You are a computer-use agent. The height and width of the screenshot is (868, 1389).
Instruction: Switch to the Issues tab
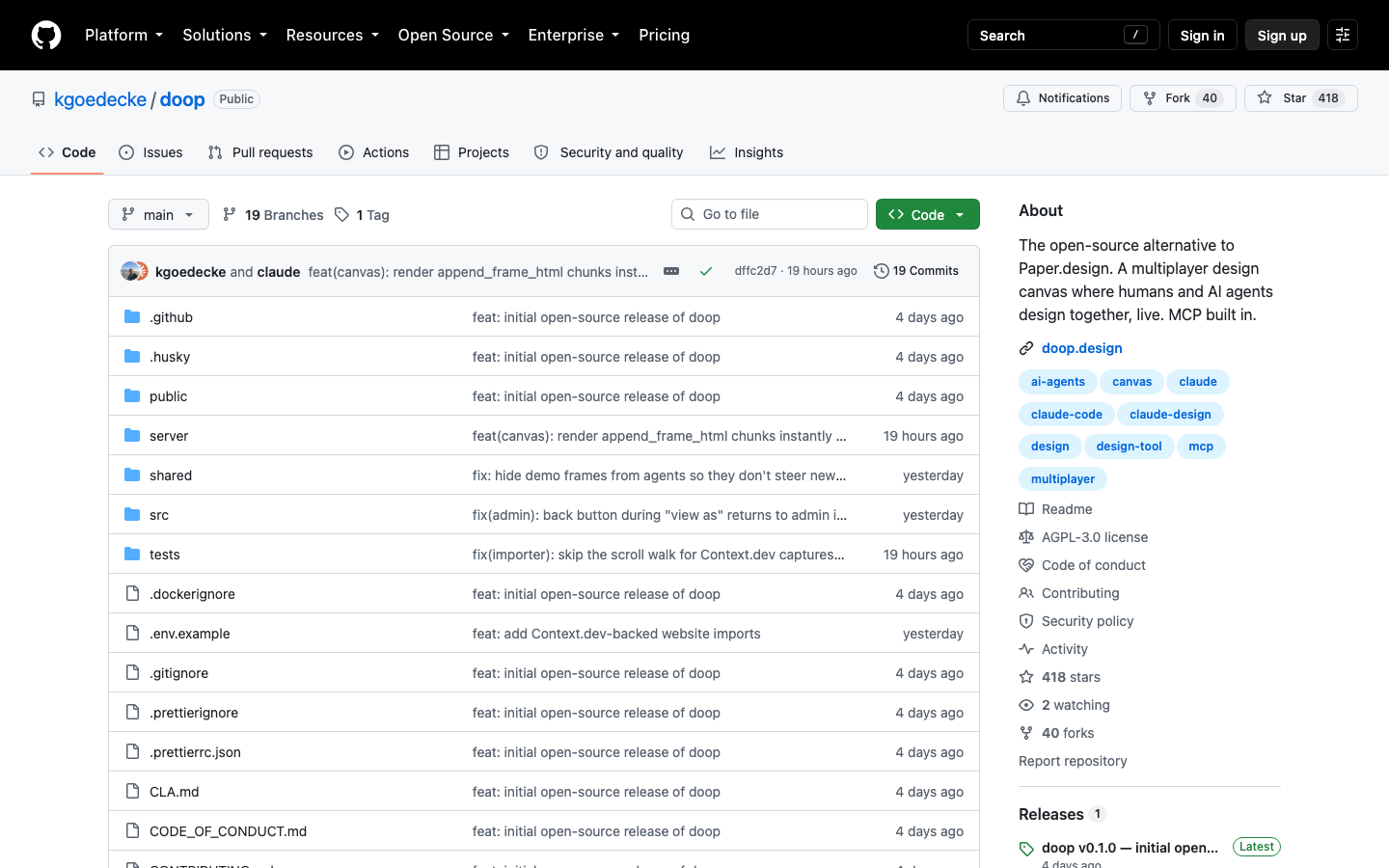tap(150, 152)
